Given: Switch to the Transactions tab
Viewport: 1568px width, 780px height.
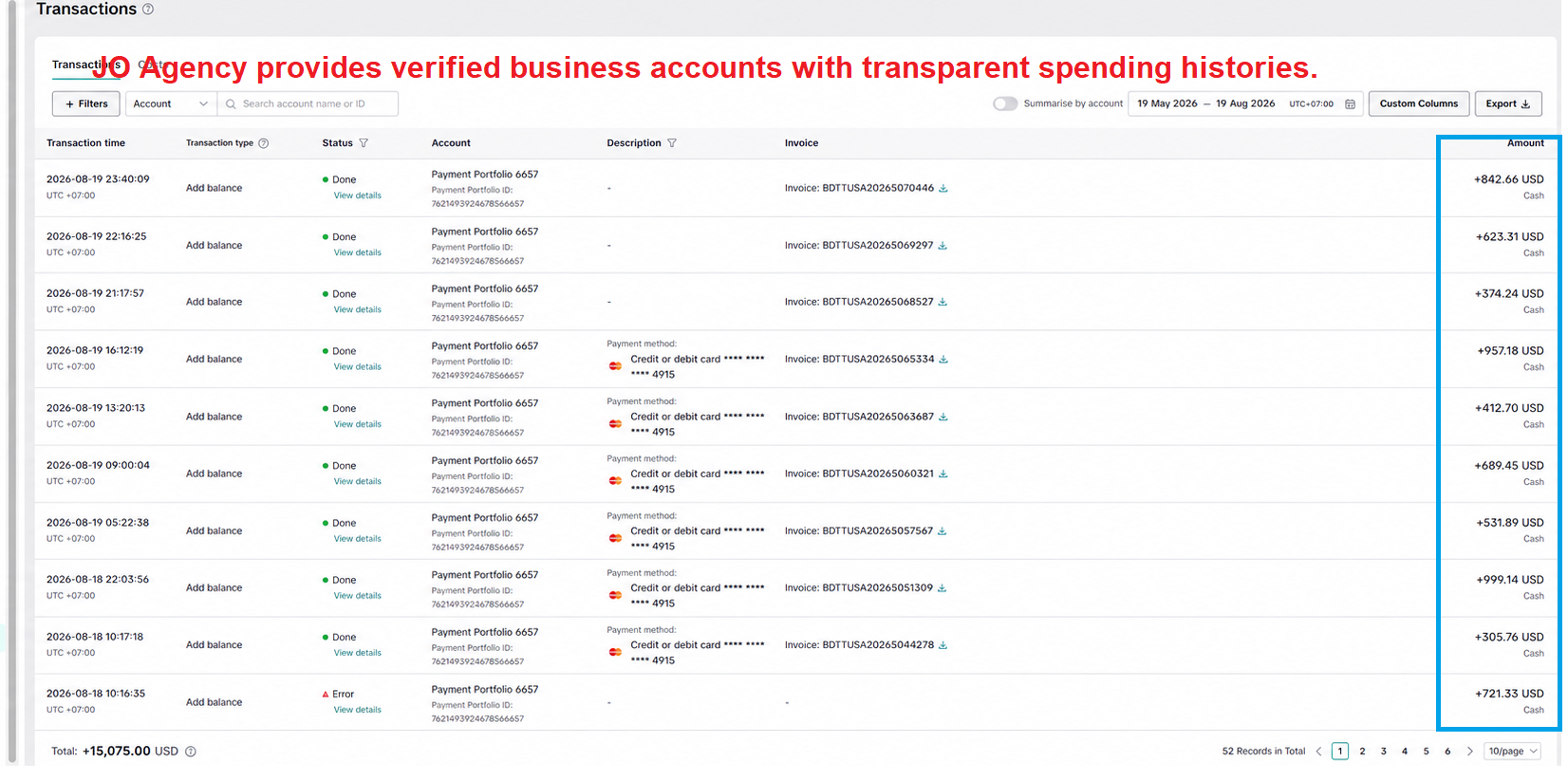Looking at the screenshot, I should 85,65.
